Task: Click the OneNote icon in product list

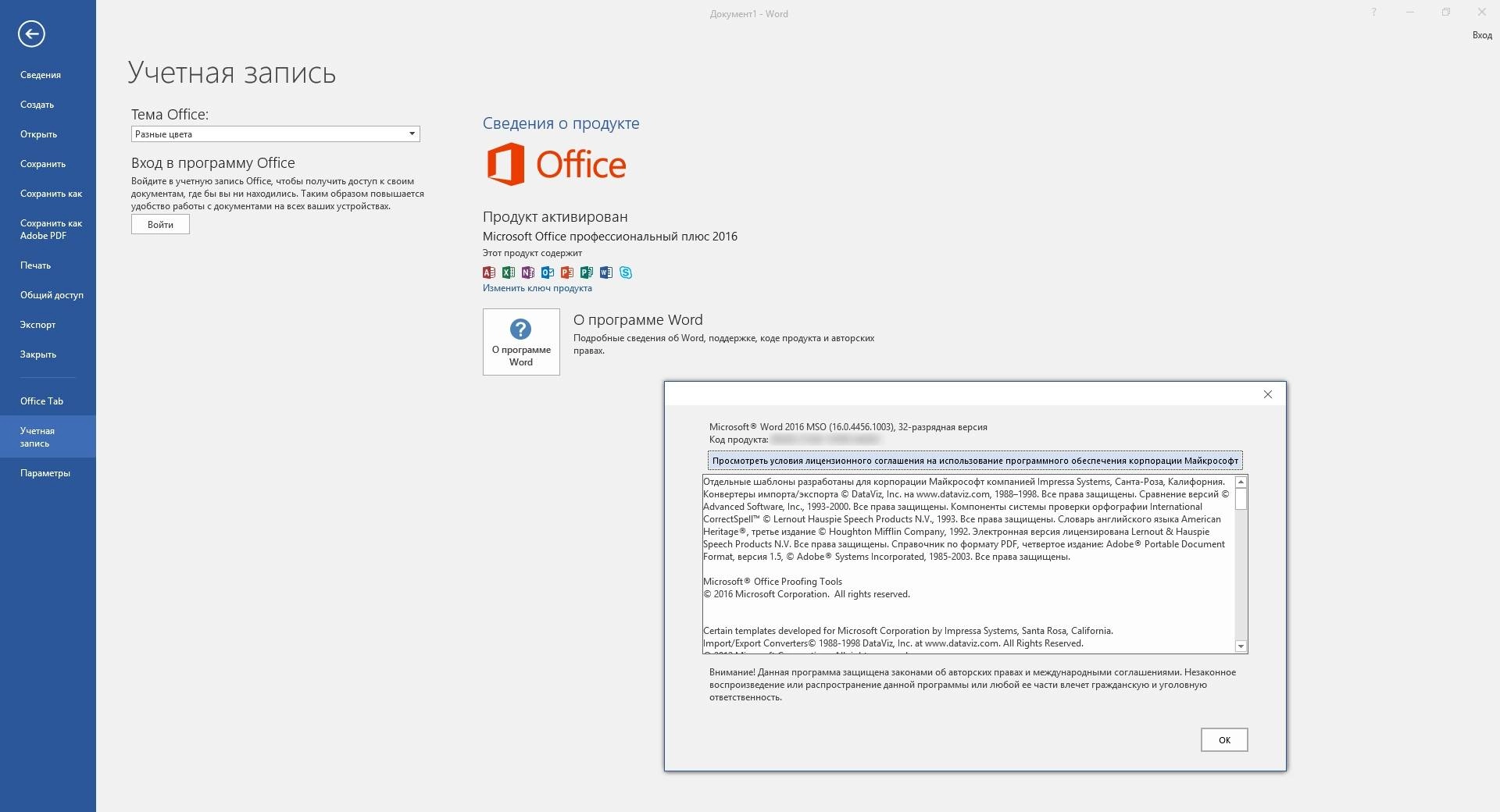Action: 528,272
